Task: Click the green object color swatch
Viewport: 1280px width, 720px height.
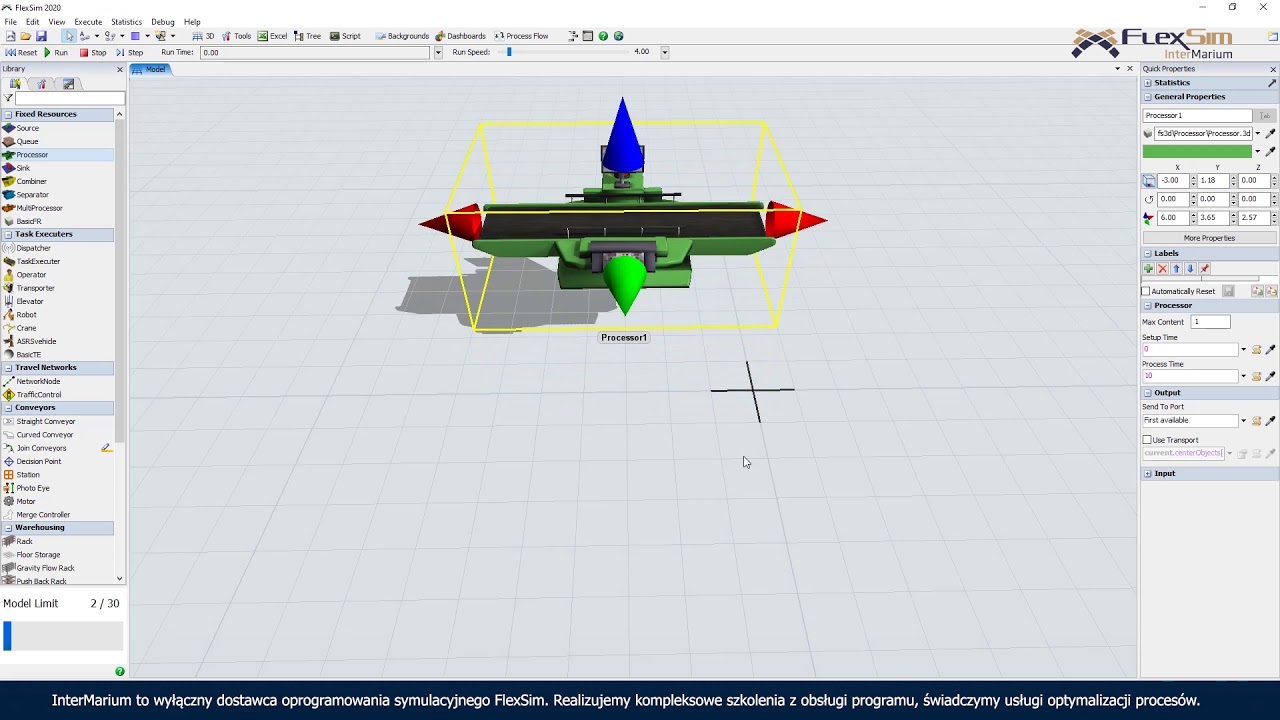Action: [1197, 152]
